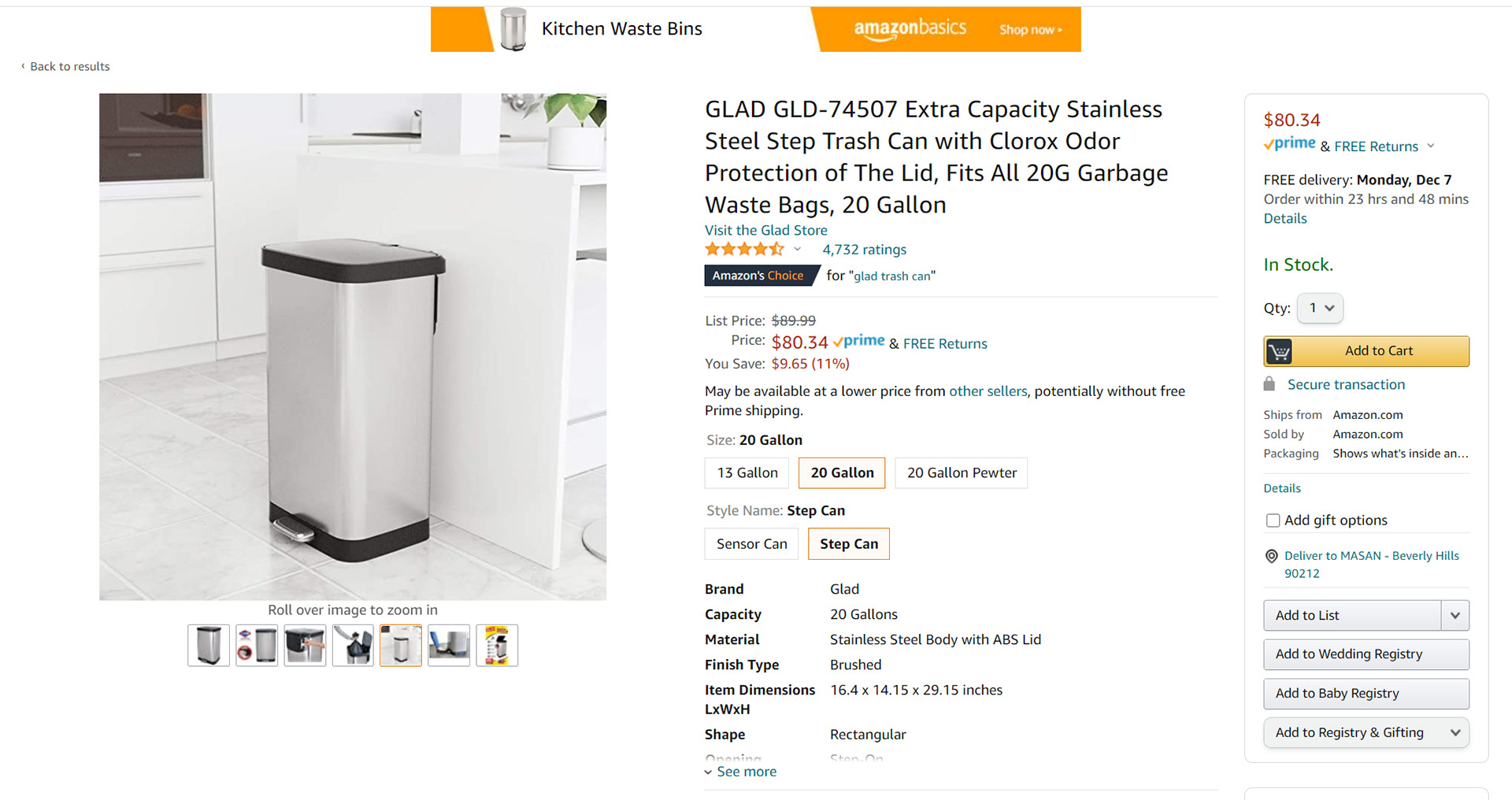1512x800 pixels.
Task: Expand the Add to List dropdown arrow
Action: point(1455,616)
